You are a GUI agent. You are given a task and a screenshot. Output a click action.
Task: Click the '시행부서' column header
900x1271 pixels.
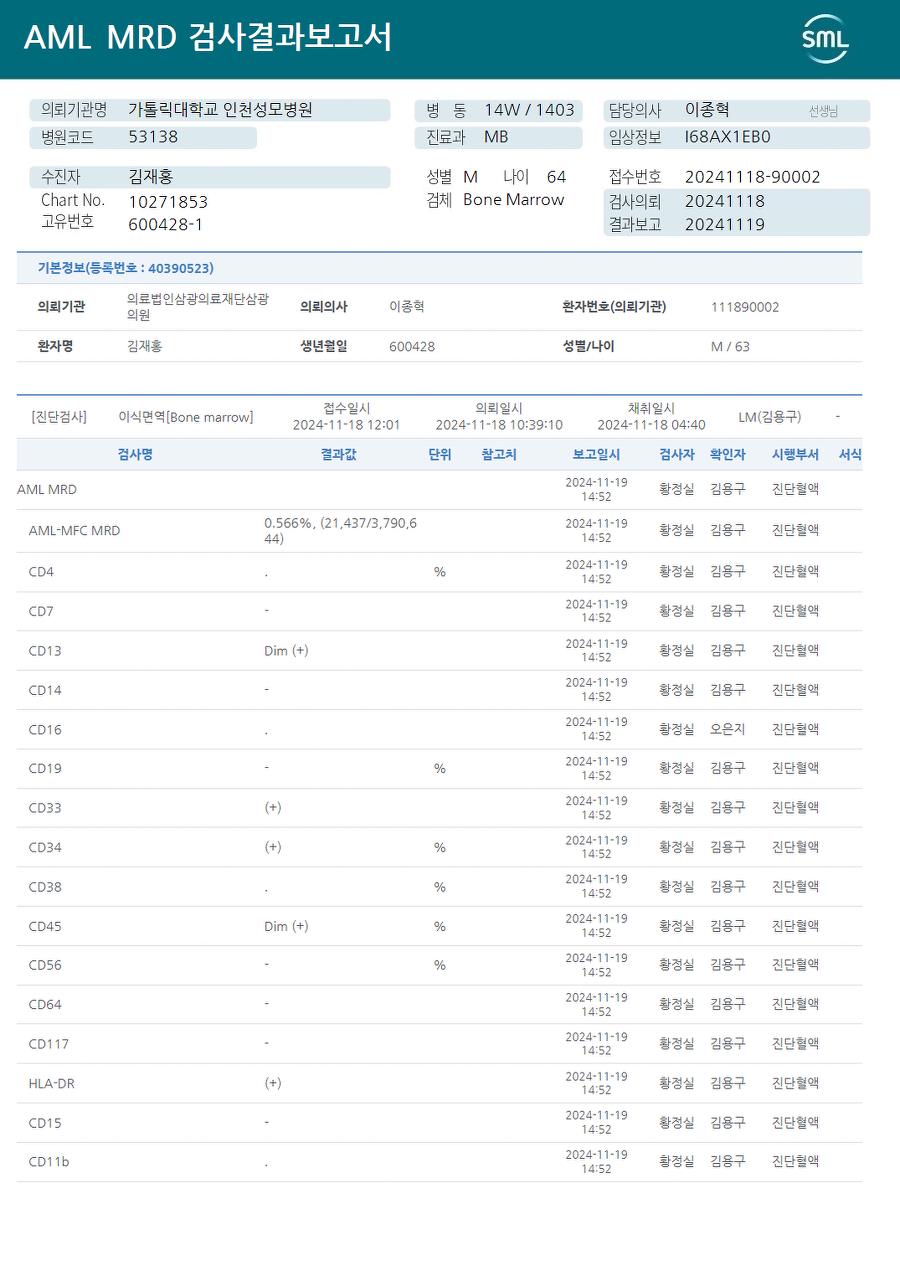pyautogui.click(x=795, y=454)
